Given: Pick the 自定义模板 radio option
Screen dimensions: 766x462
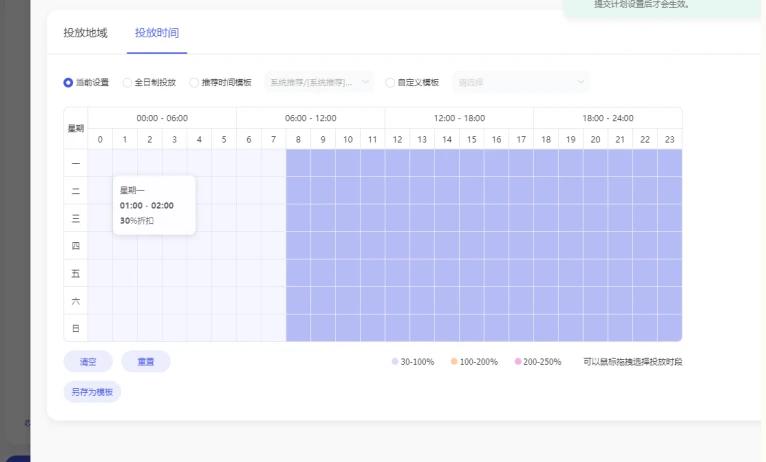Looking at the screenshot, I should 392,82.
